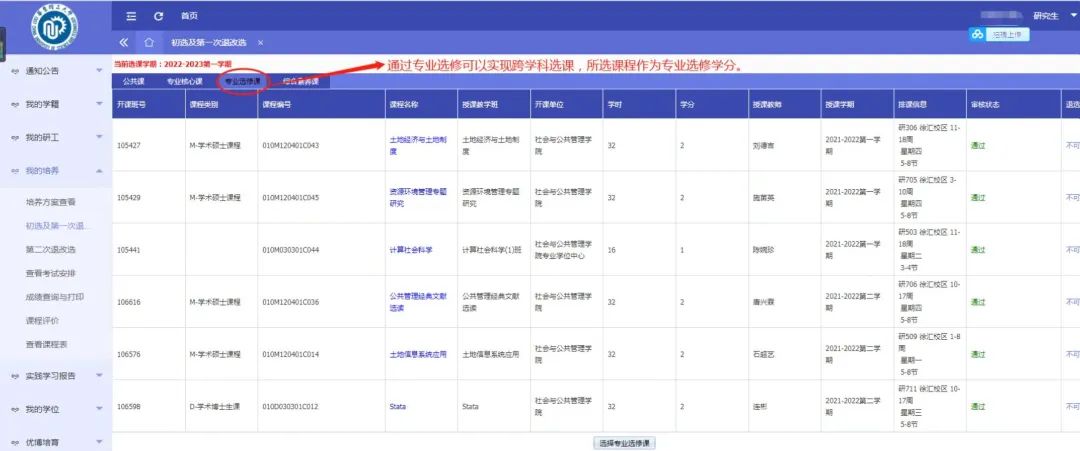Select the 专业选修课 tab
Screen dimensions: 1080x451
pos(242,81)
